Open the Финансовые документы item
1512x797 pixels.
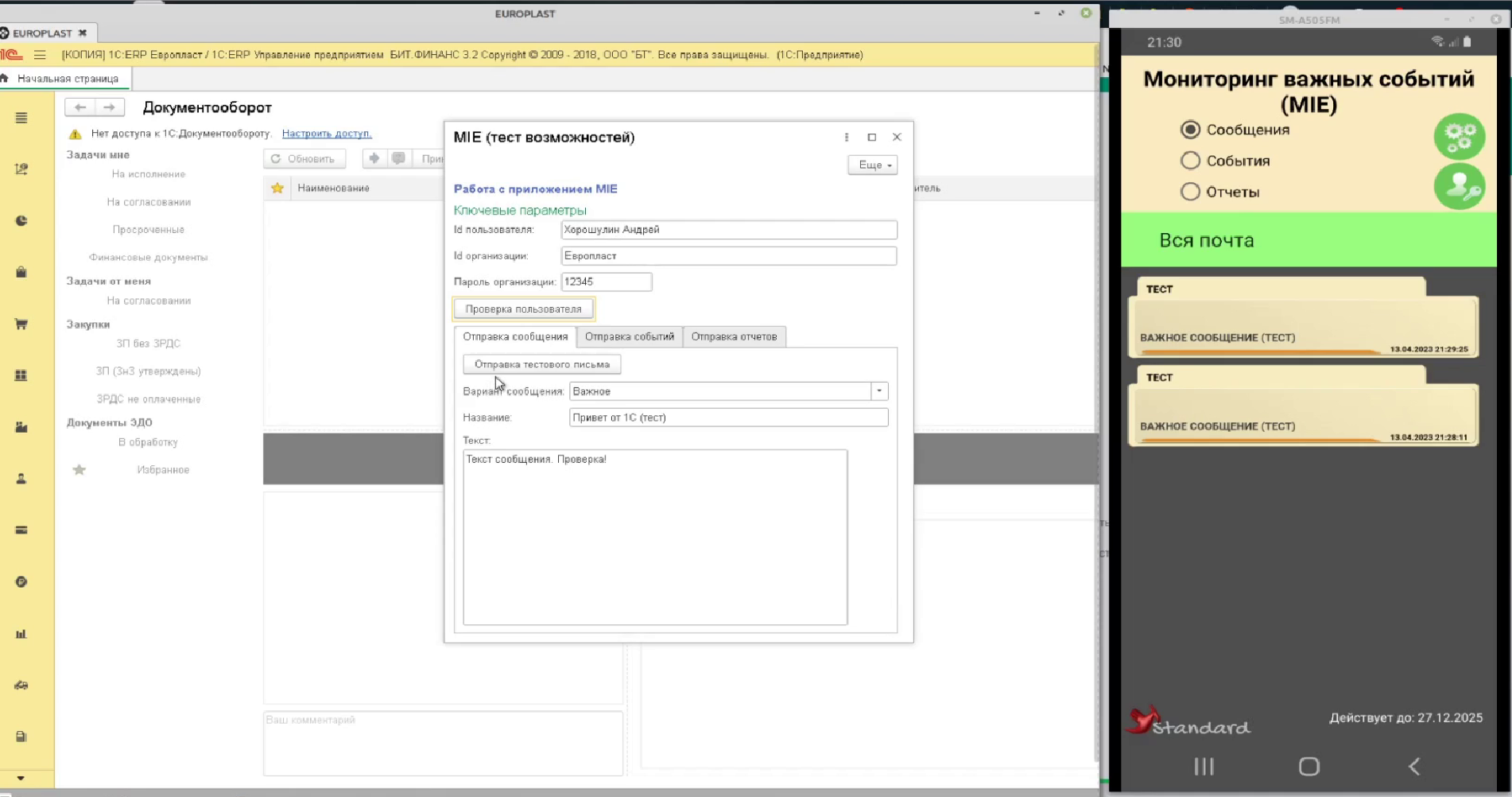click(149, 258)
